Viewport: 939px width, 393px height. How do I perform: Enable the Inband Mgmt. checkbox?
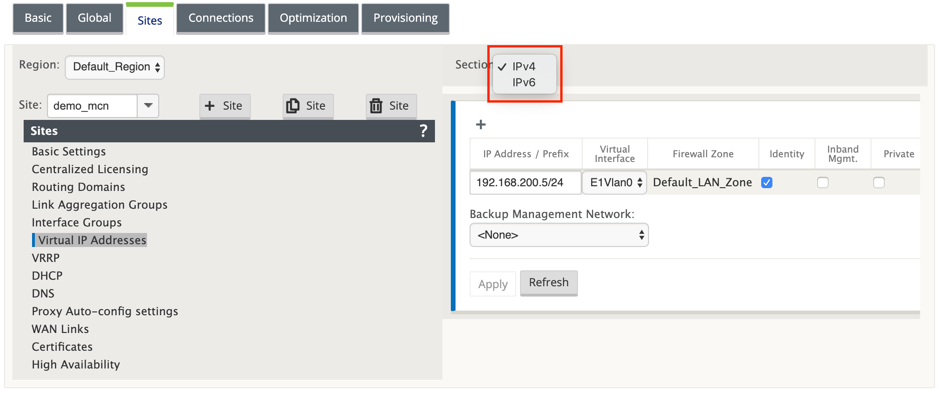point(823,183)
